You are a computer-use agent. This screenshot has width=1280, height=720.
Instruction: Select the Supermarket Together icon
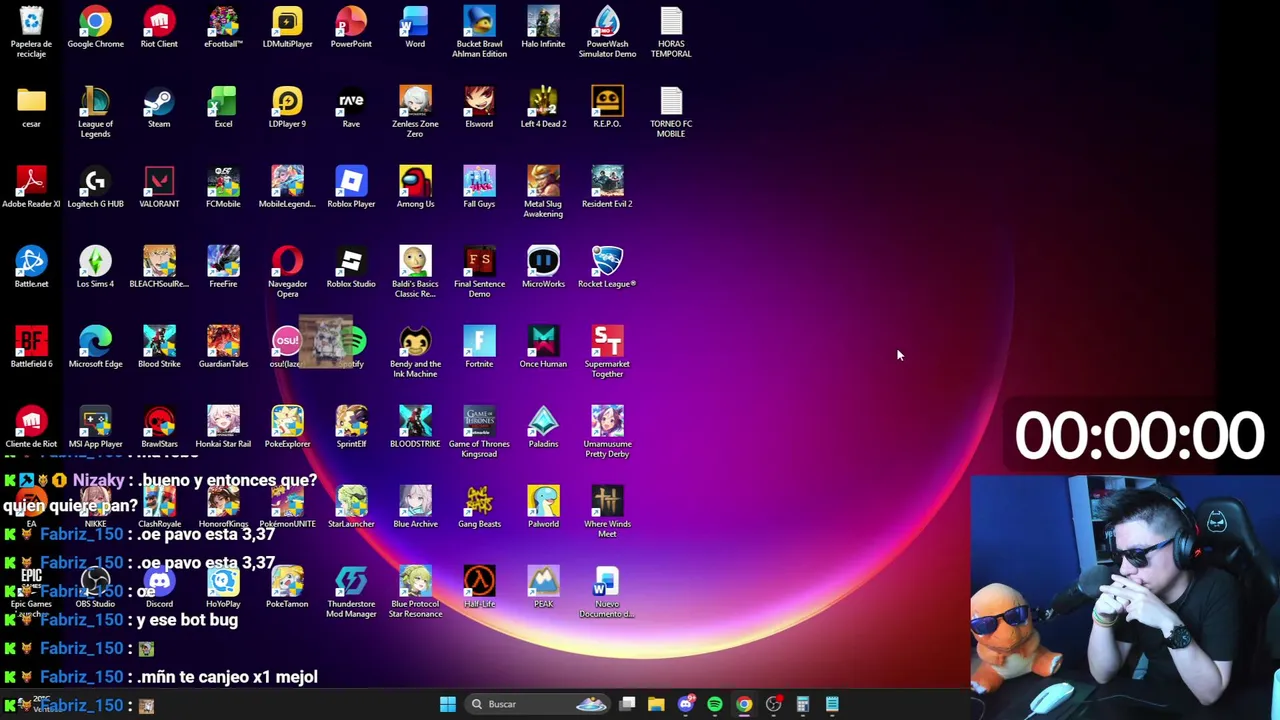pyautogui.click(x=607, y=352)
